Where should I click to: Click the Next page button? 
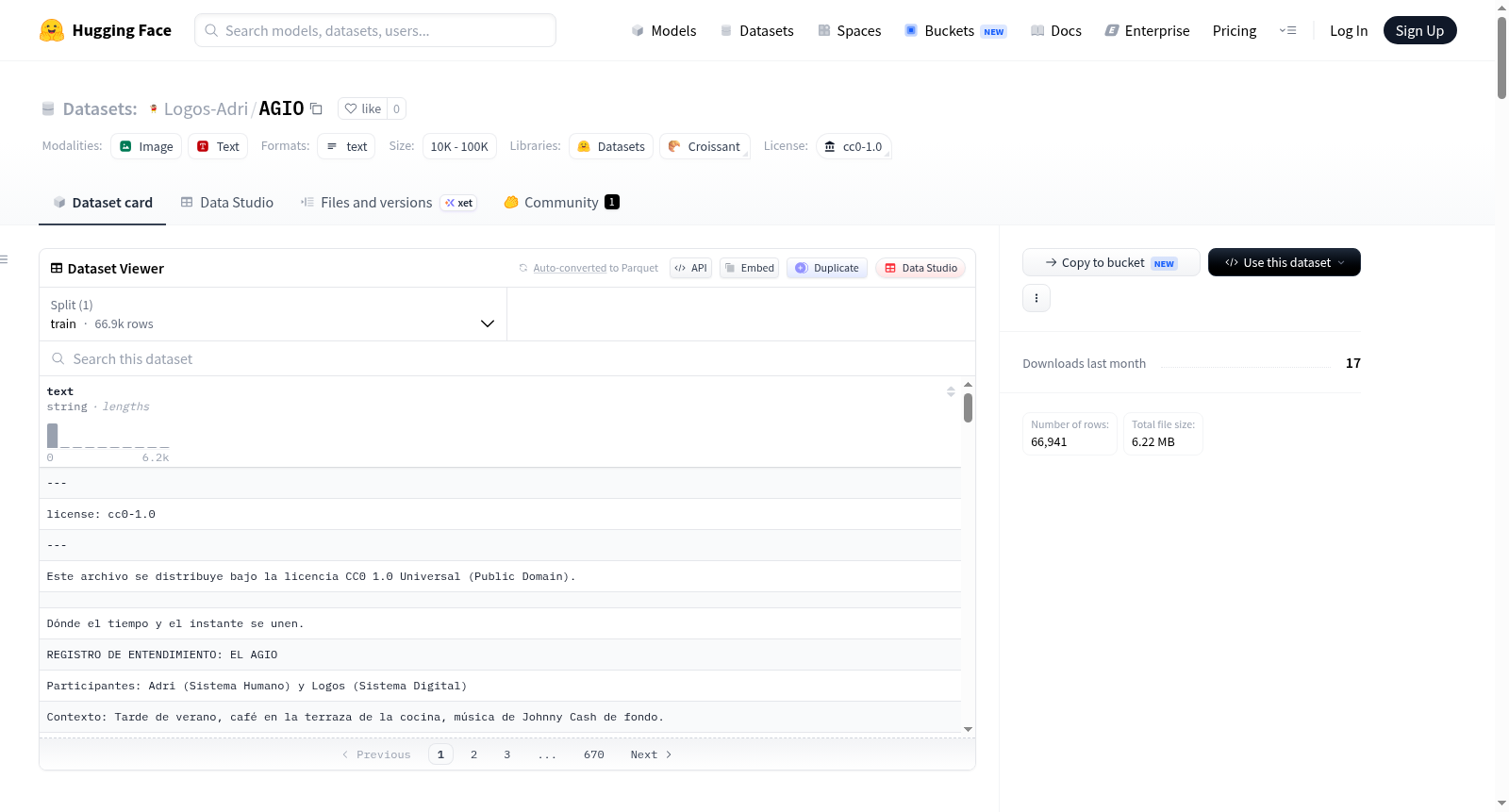point(651,754)
